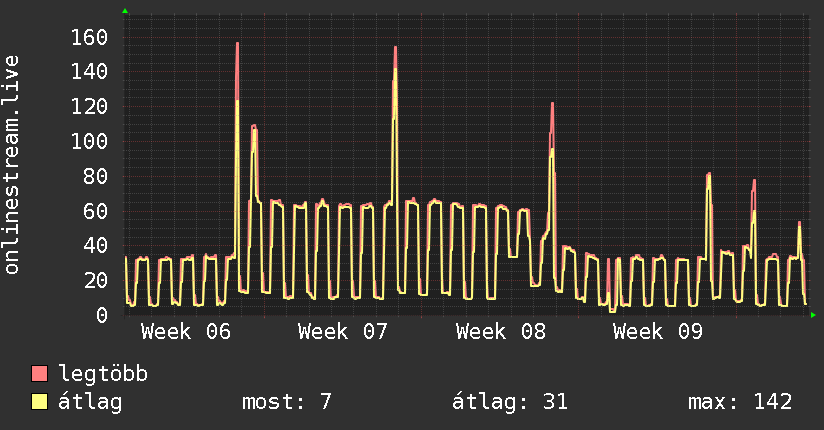The width and height of the screenshot is (824, 430).
Task: Click the onlinestream.live vertical axis title
Action: [11, 165]
